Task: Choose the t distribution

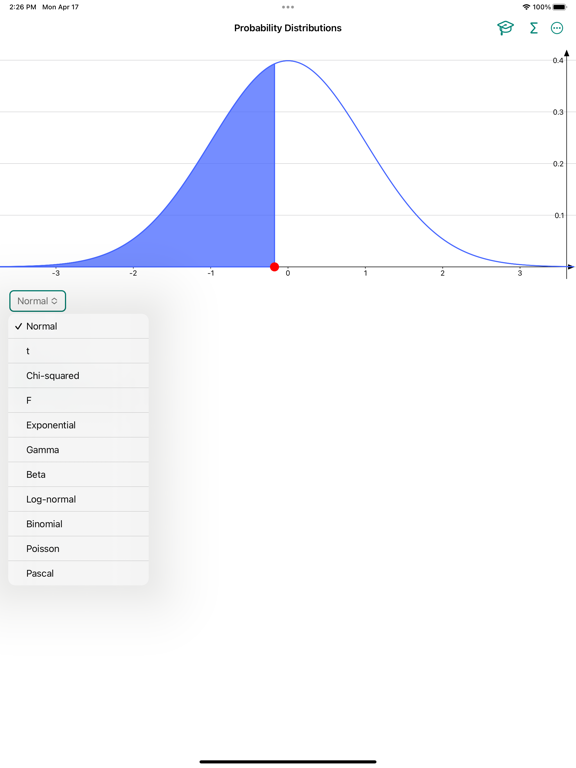Action: [x=78, y=351]
